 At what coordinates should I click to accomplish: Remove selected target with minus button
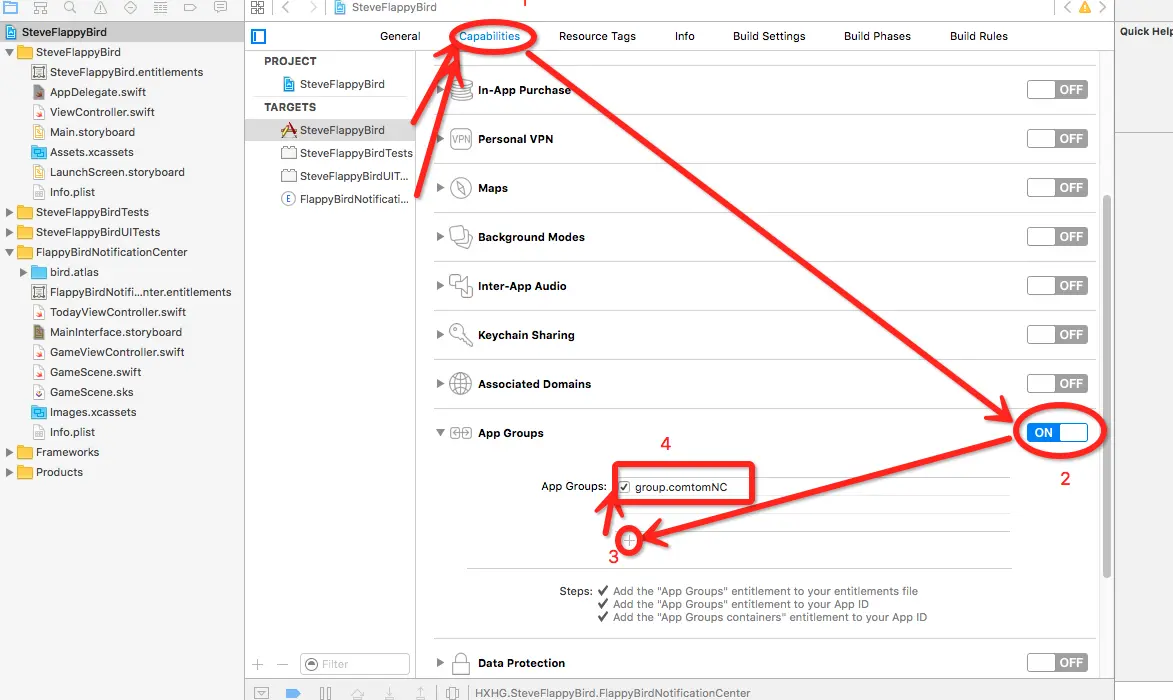pos(282,664)
